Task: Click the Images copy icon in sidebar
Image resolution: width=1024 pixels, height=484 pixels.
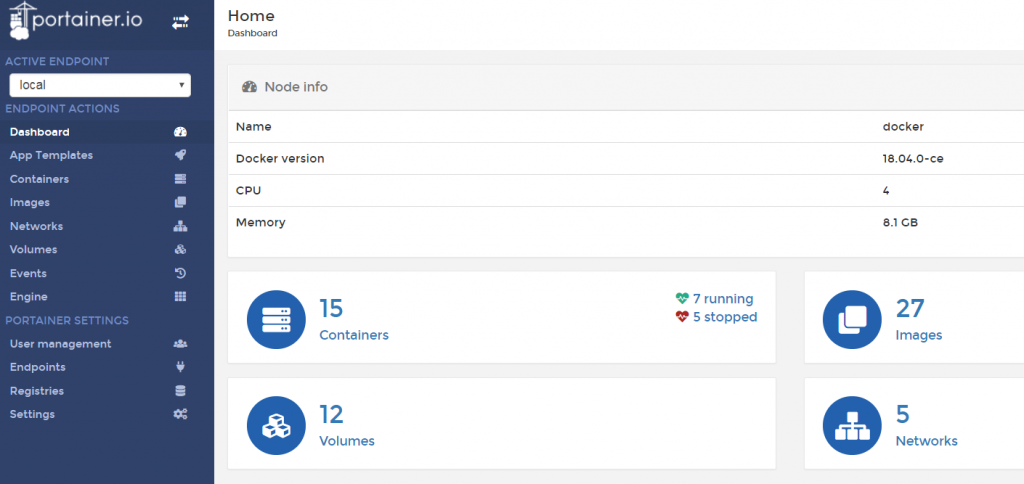Action: (180, 202)
